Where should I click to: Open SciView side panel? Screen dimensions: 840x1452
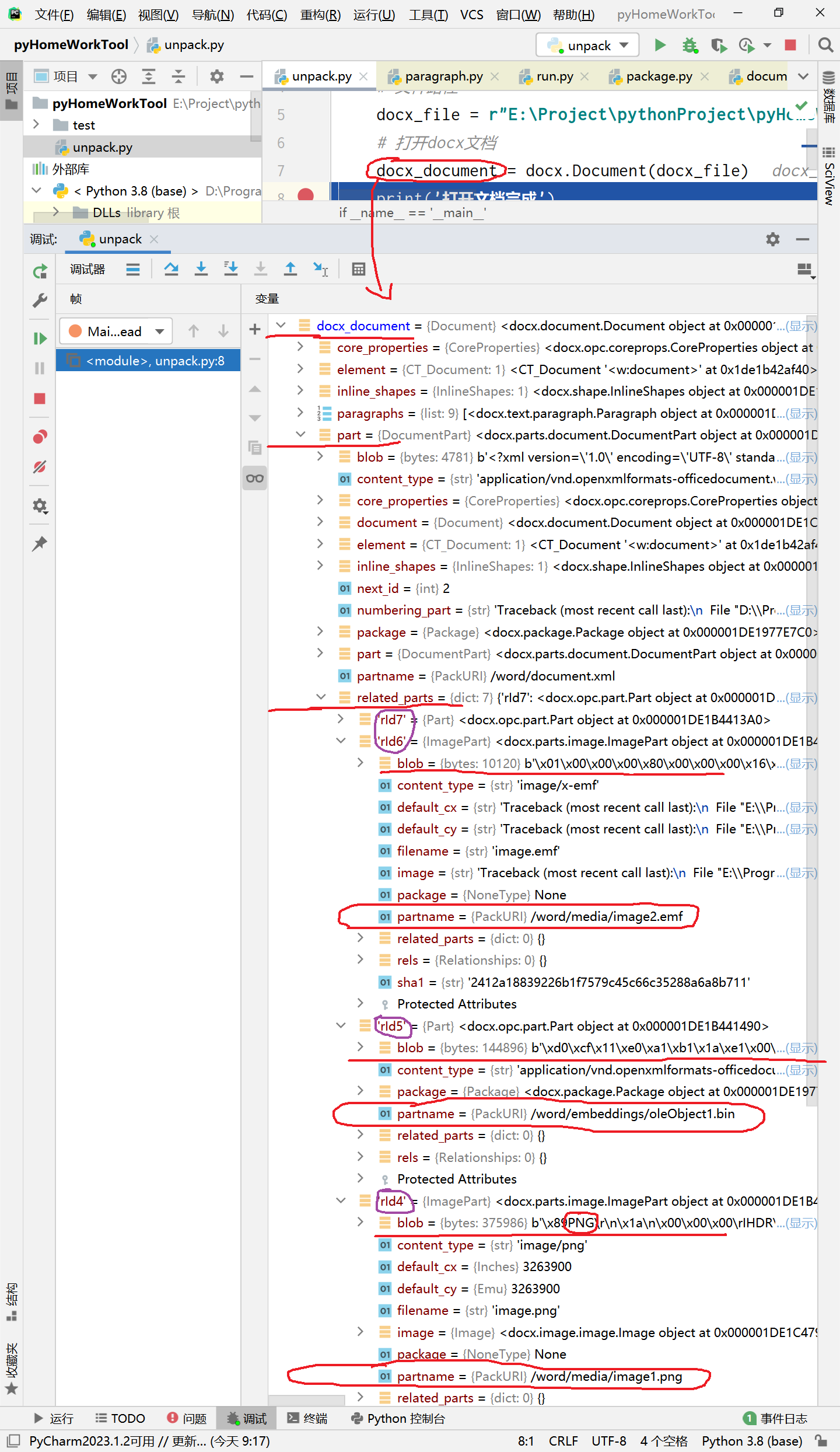(x=829, y=176)
